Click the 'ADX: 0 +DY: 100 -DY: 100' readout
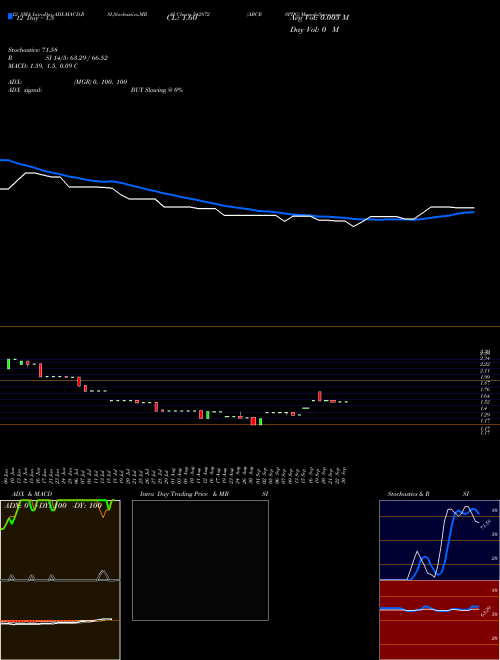 (53, 506)
